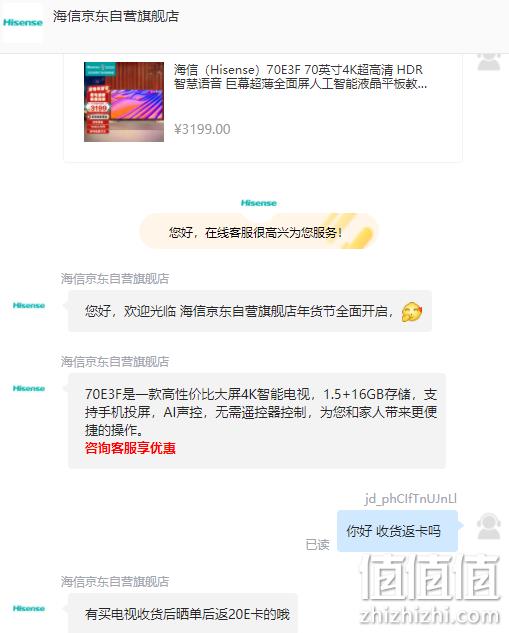Open the 70E3F TV product thumbnail
This screenshot has height=633, width=509.
tap(124, 102)
